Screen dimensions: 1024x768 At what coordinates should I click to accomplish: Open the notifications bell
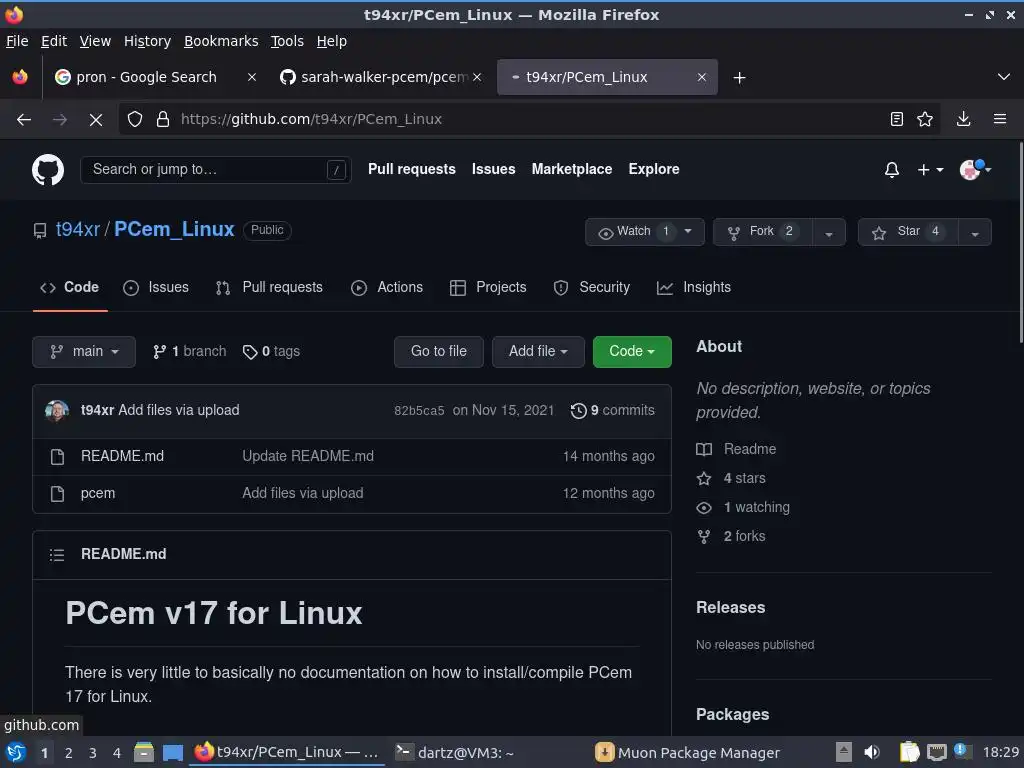pos(891,170)
